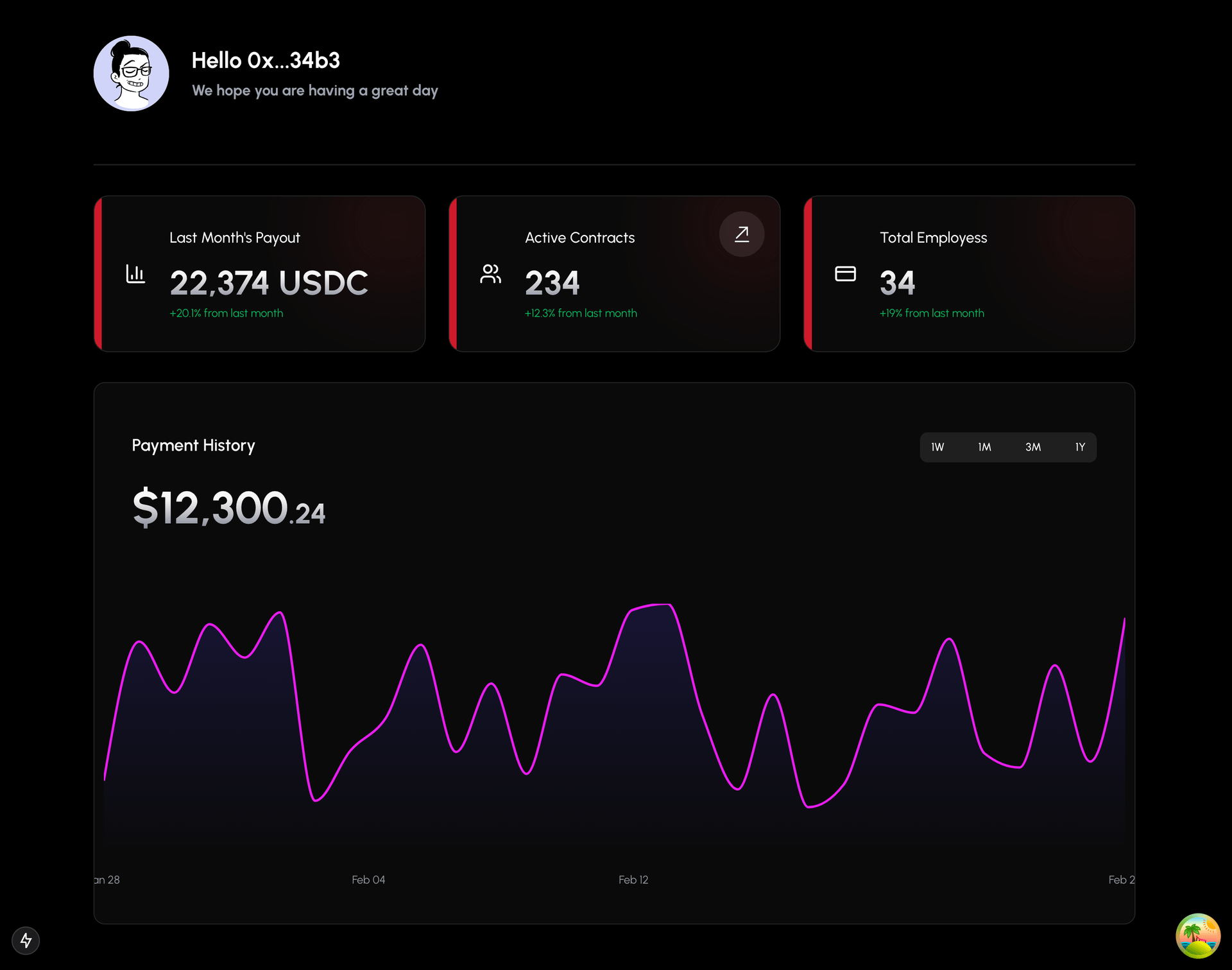Click the palm tree island icon at bottom right
This screenshot has width=1232, height=970.
pos(1198,936)
